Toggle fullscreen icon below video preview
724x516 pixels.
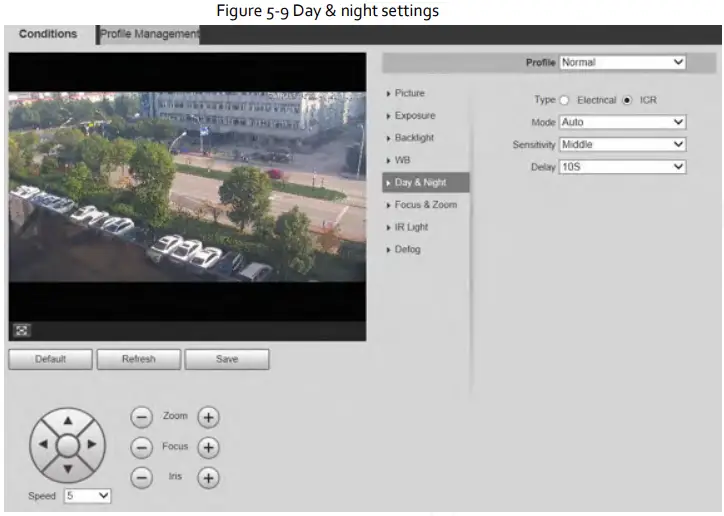coord(21,330)
